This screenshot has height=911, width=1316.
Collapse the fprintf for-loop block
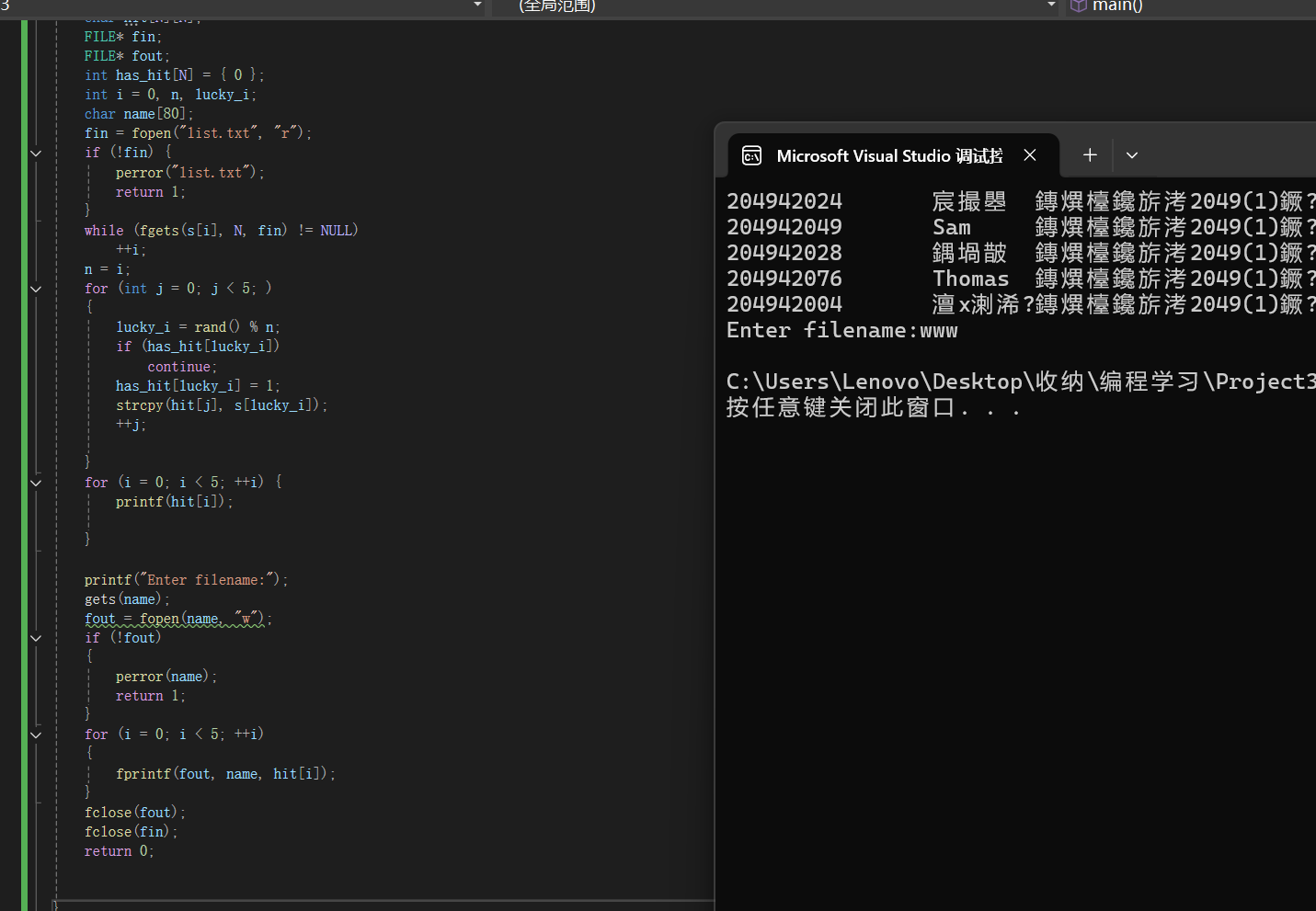pyautogui.click(x=36, y=734)
